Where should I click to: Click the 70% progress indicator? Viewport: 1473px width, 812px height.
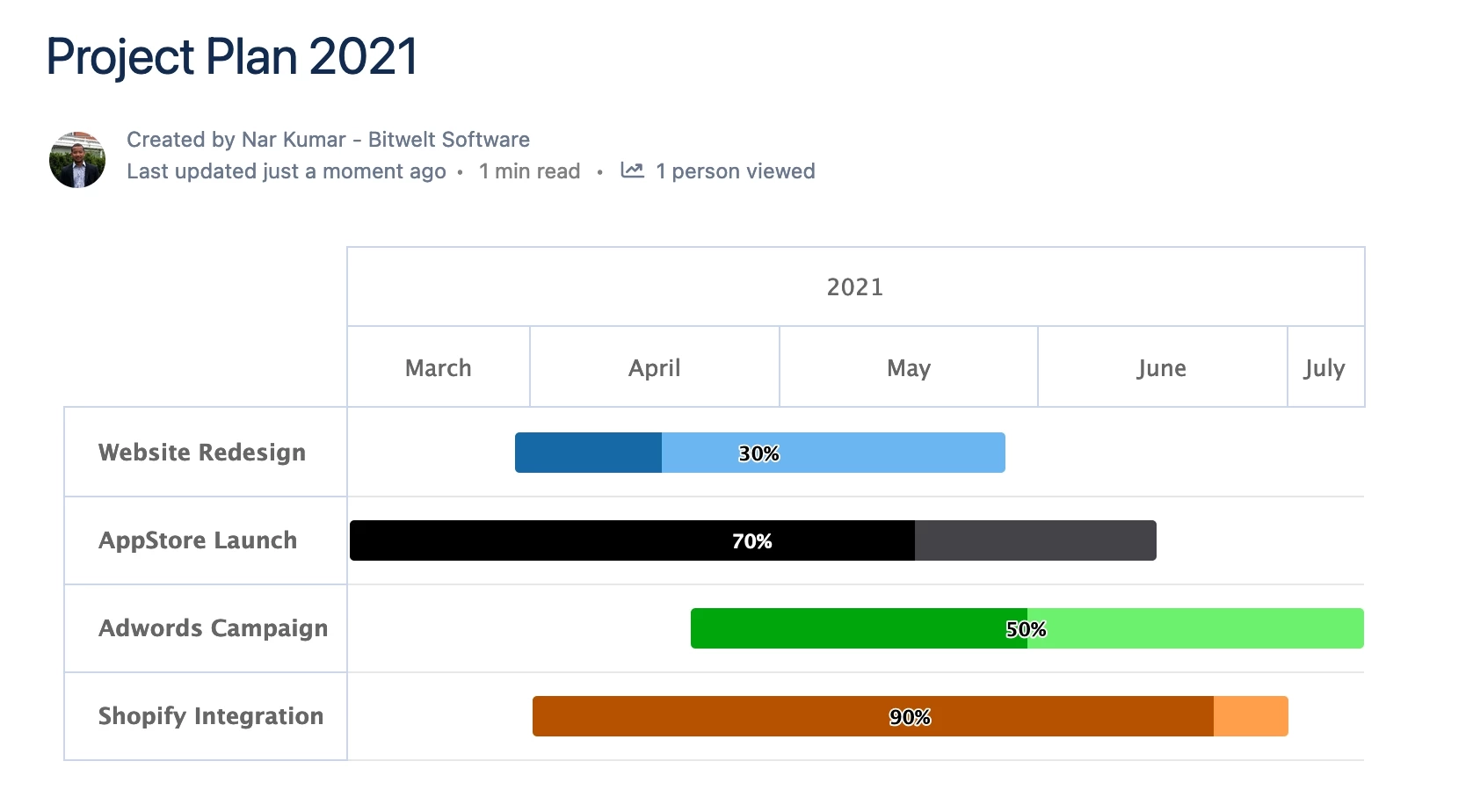point(752,541)
